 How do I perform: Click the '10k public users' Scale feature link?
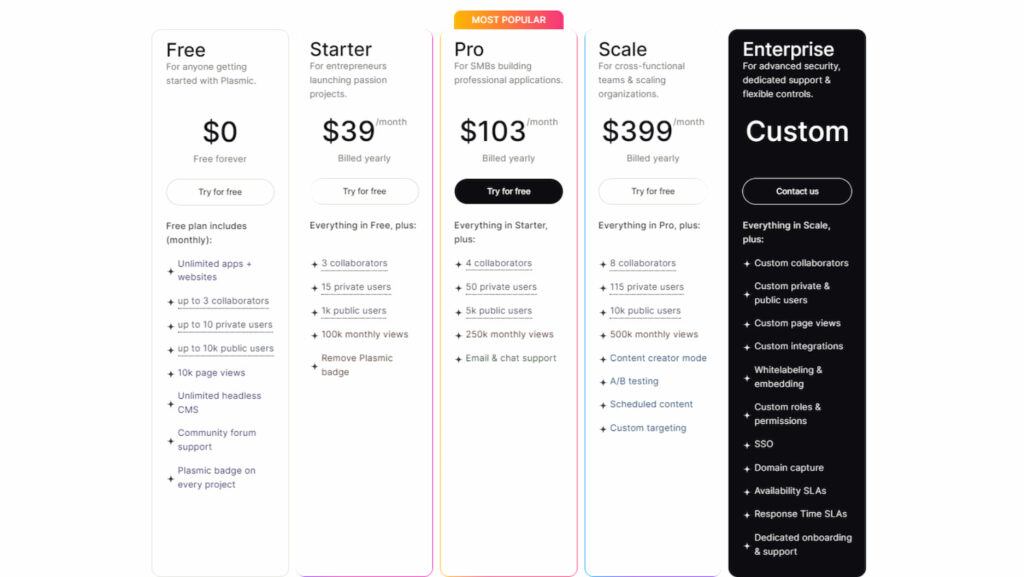coord(646,311)
